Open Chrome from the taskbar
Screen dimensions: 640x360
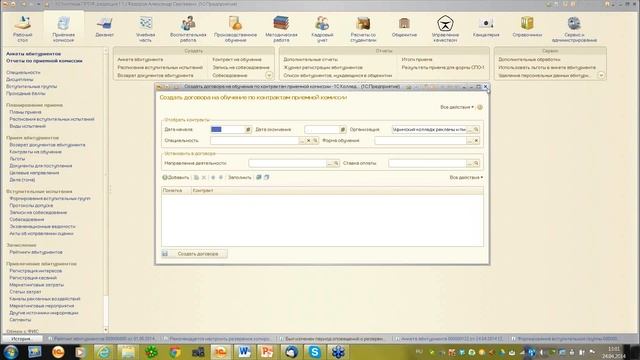point(175,352)
